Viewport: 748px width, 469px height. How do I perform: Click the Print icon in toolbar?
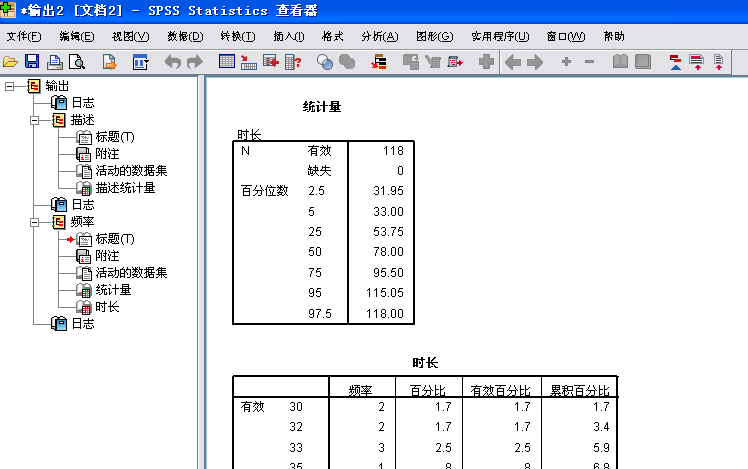coord(54,62)
